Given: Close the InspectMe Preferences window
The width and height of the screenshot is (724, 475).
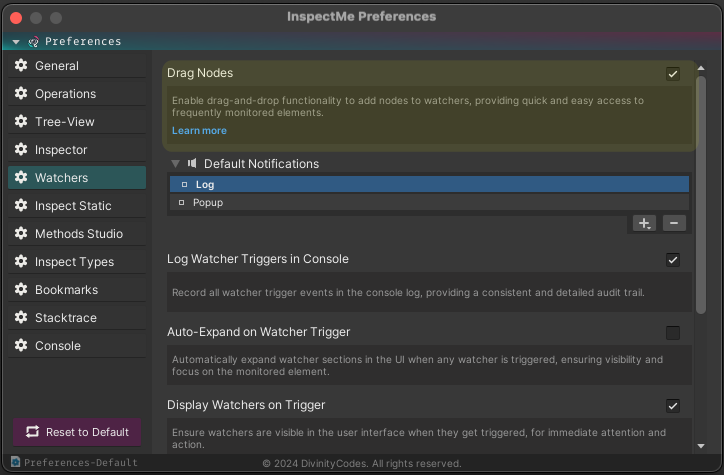Looking at the screenshot, I should tap(16, 18).
